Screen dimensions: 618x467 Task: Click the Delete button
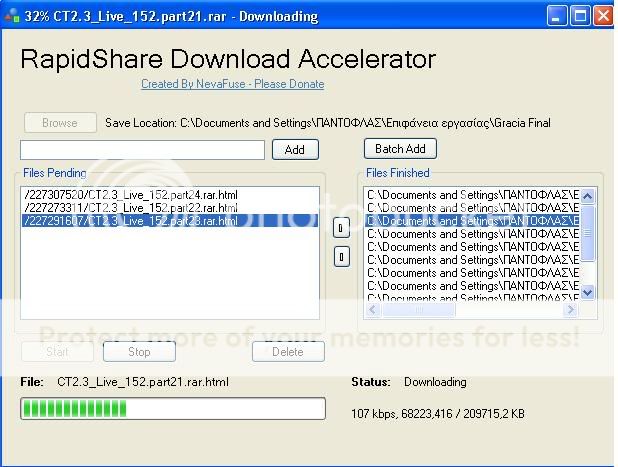coord(288,352)
